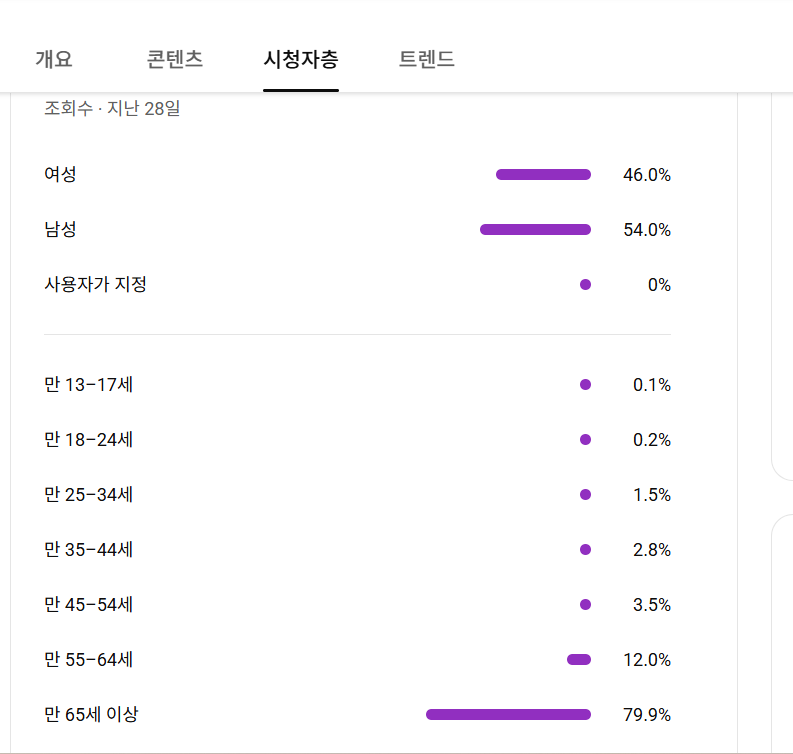Click the 남성 row label
The height and width of the screenshot is (754, 793).
tap(60, 230)
